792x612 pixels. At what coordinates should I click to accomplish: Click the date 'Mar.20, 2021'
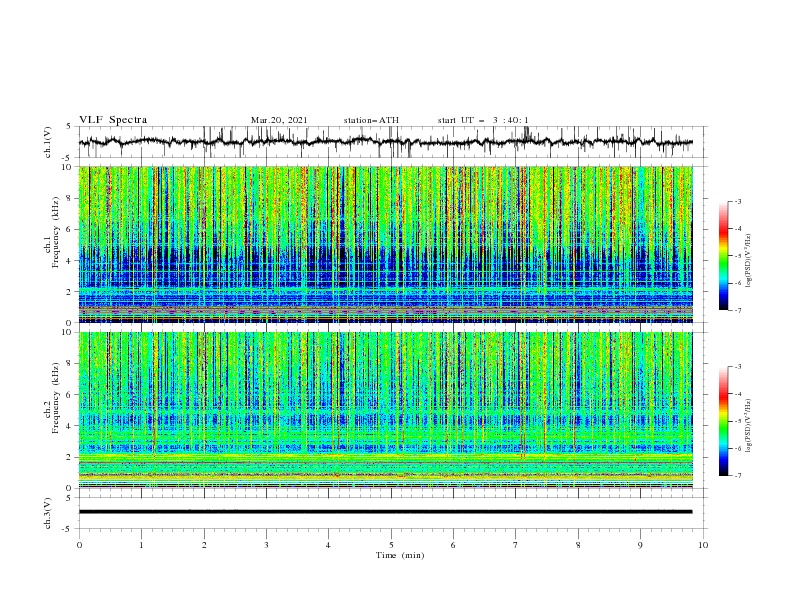coord(279,120)
